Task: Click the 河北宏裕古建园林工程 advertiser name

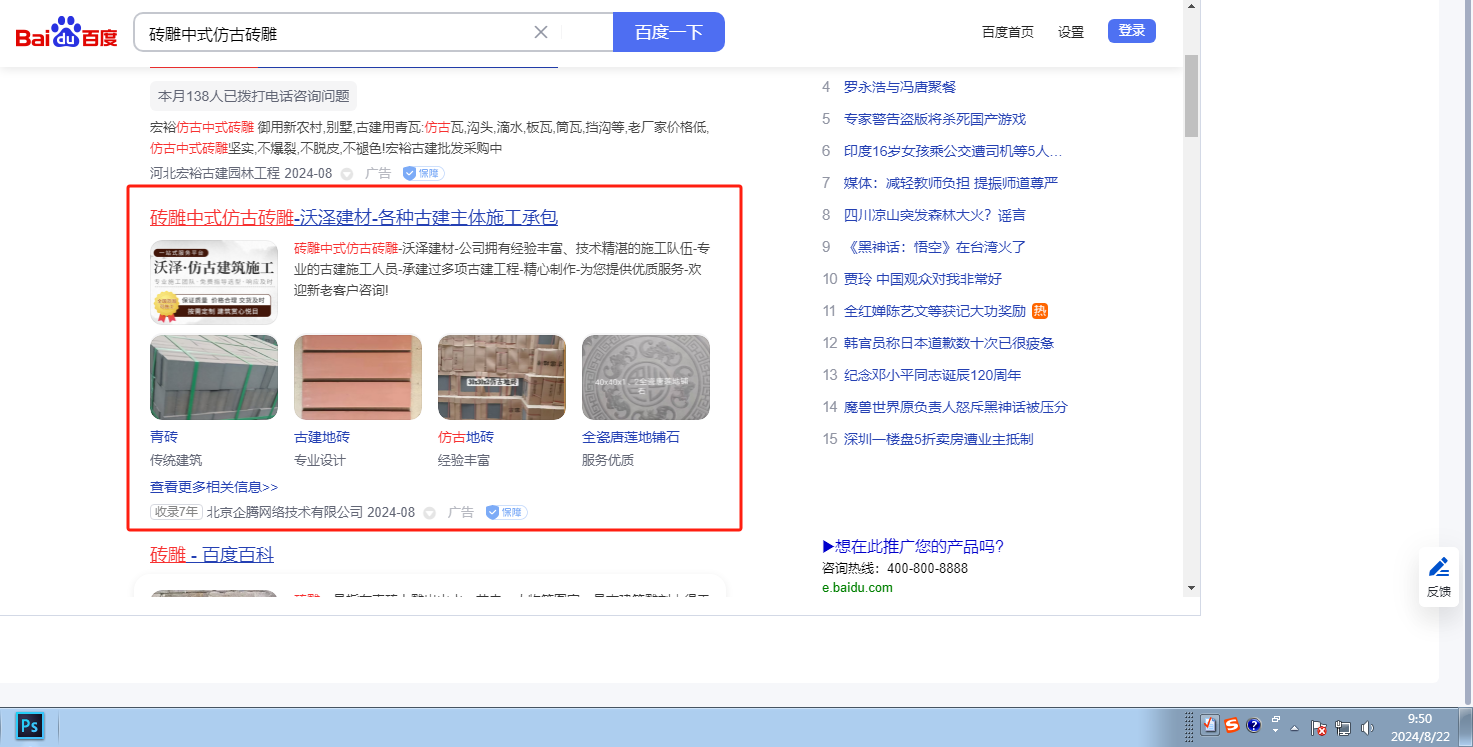Action: pyautogui.click(x=215, y=173)
